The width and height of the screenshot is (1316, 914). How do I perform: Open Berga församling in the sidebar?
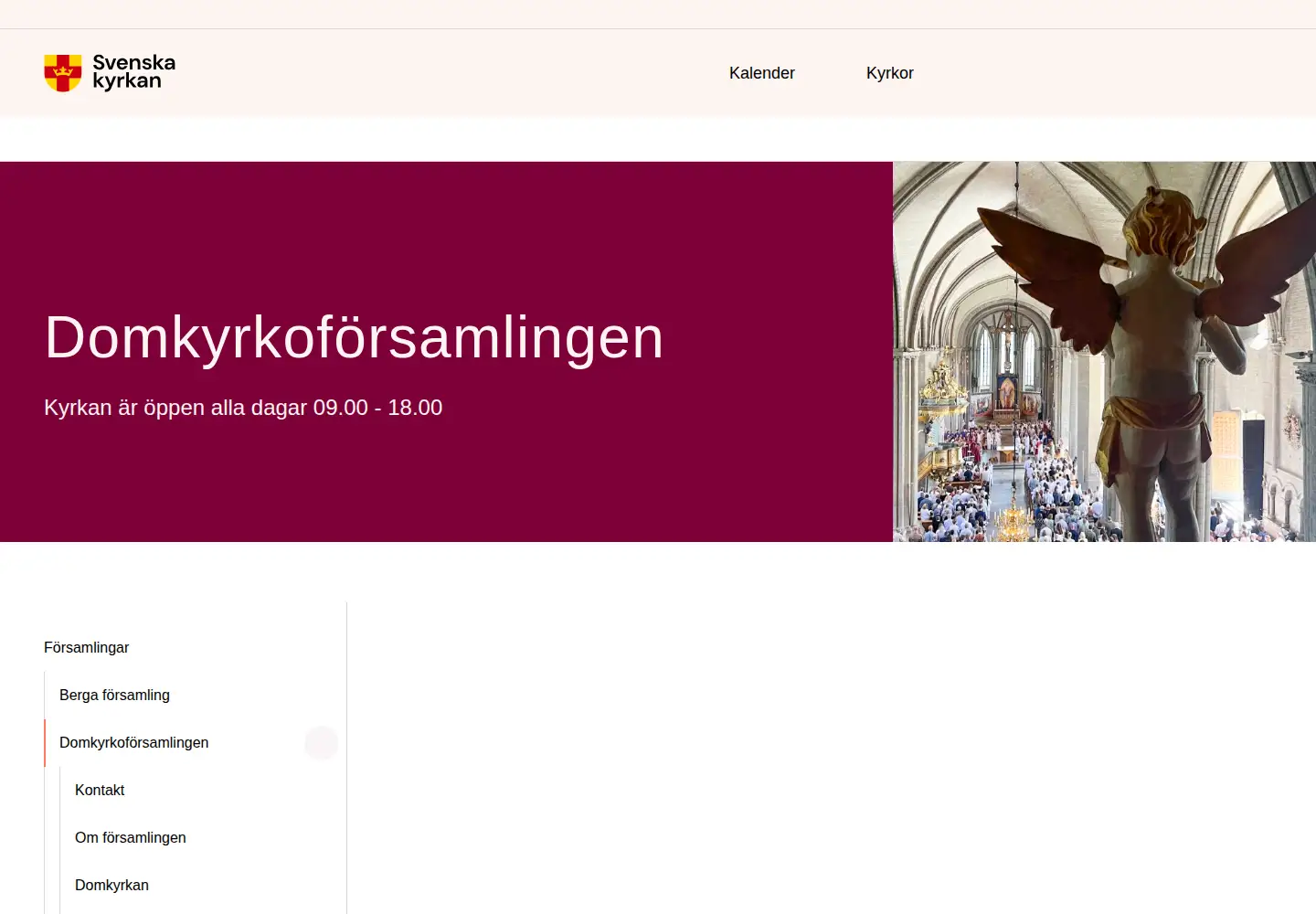(x=114, y=695)
